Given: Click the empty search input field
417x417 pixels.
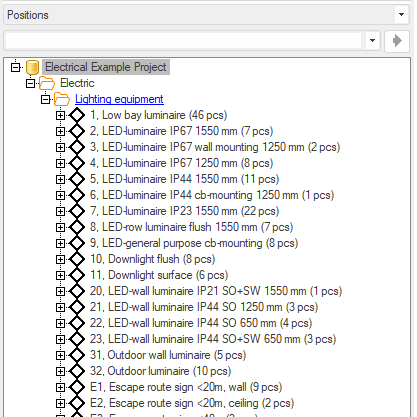Looking at the screenshot, I should click(183, 41).
